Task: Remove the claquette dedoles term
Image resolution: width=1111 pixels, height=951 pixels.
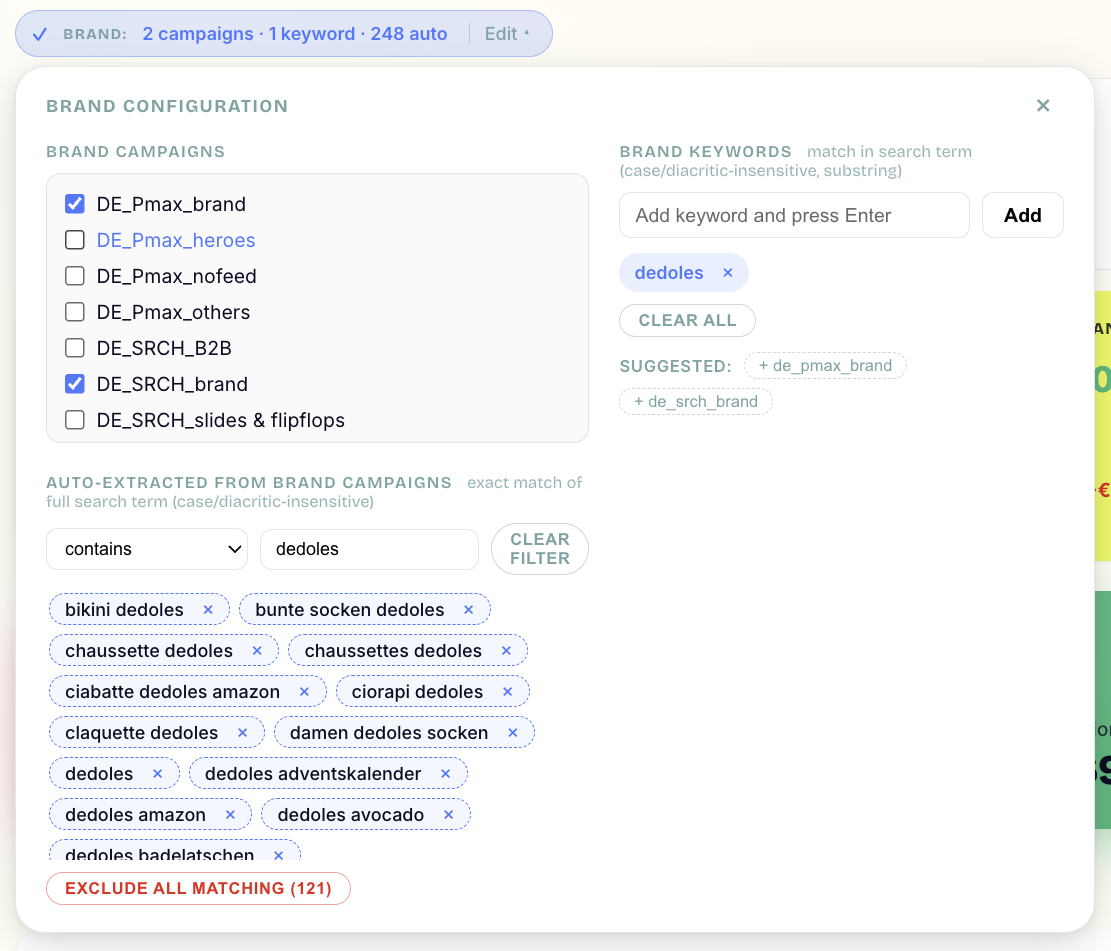Action: (242, 733)
